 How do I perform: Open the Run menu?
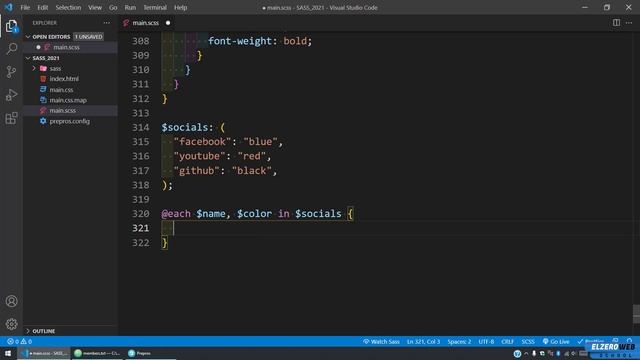click(x=130, y=7)
